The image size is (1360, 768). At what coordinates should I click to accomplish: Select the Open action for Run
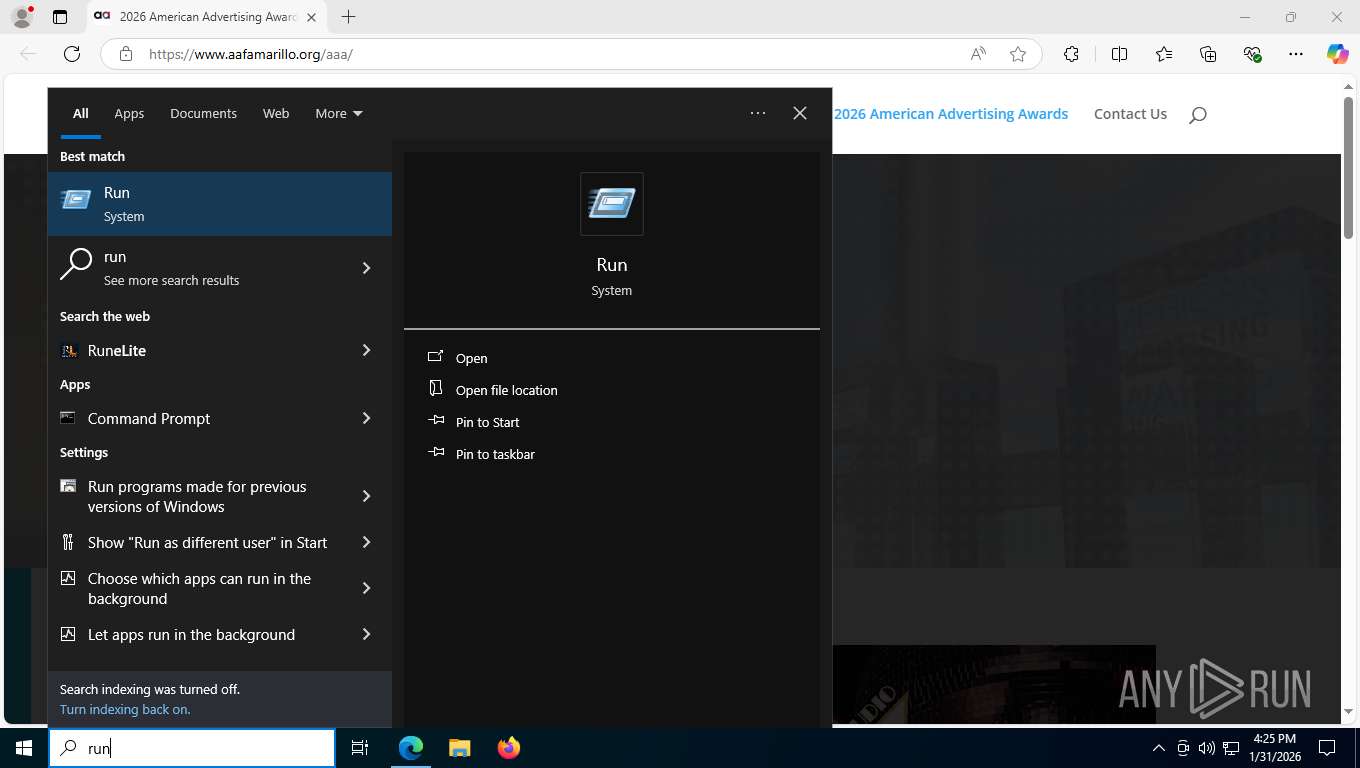pyautogui.click(x=471, y=358)
